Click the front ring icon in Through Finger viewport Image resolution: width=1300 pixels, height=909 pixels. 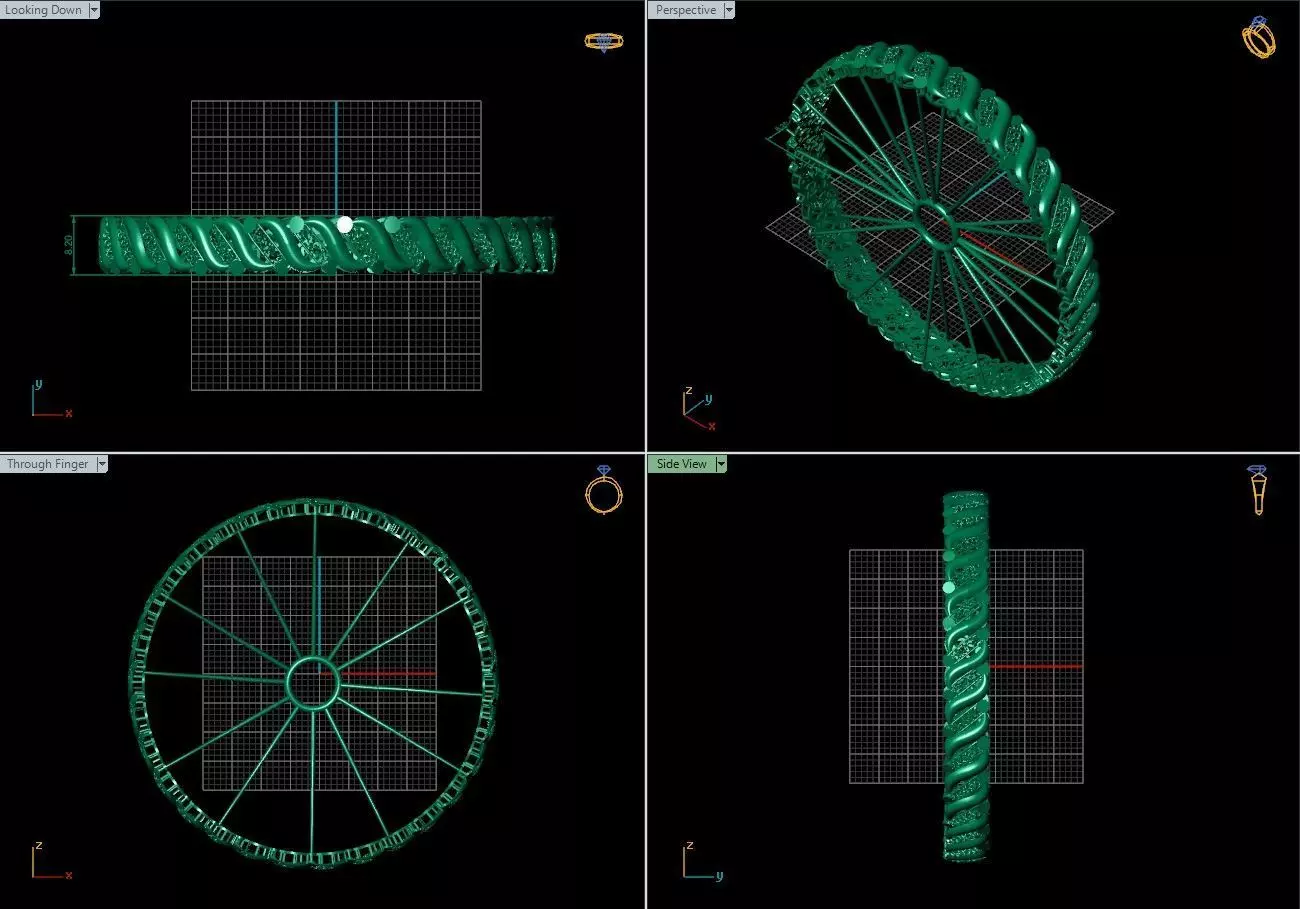[603, 490]
